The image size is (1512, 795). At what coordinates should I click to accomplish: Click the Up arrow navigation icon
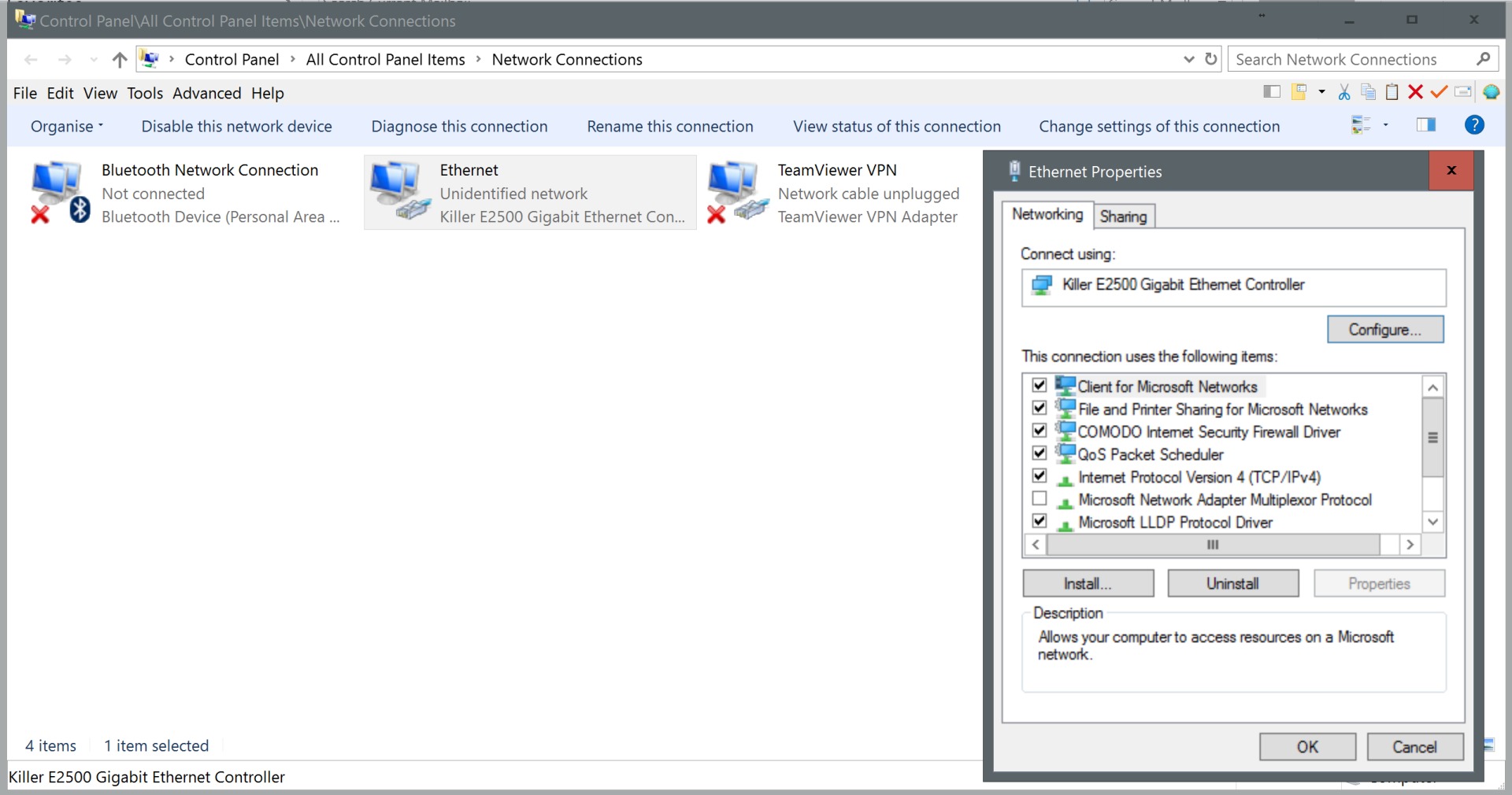tap(120, 60)
